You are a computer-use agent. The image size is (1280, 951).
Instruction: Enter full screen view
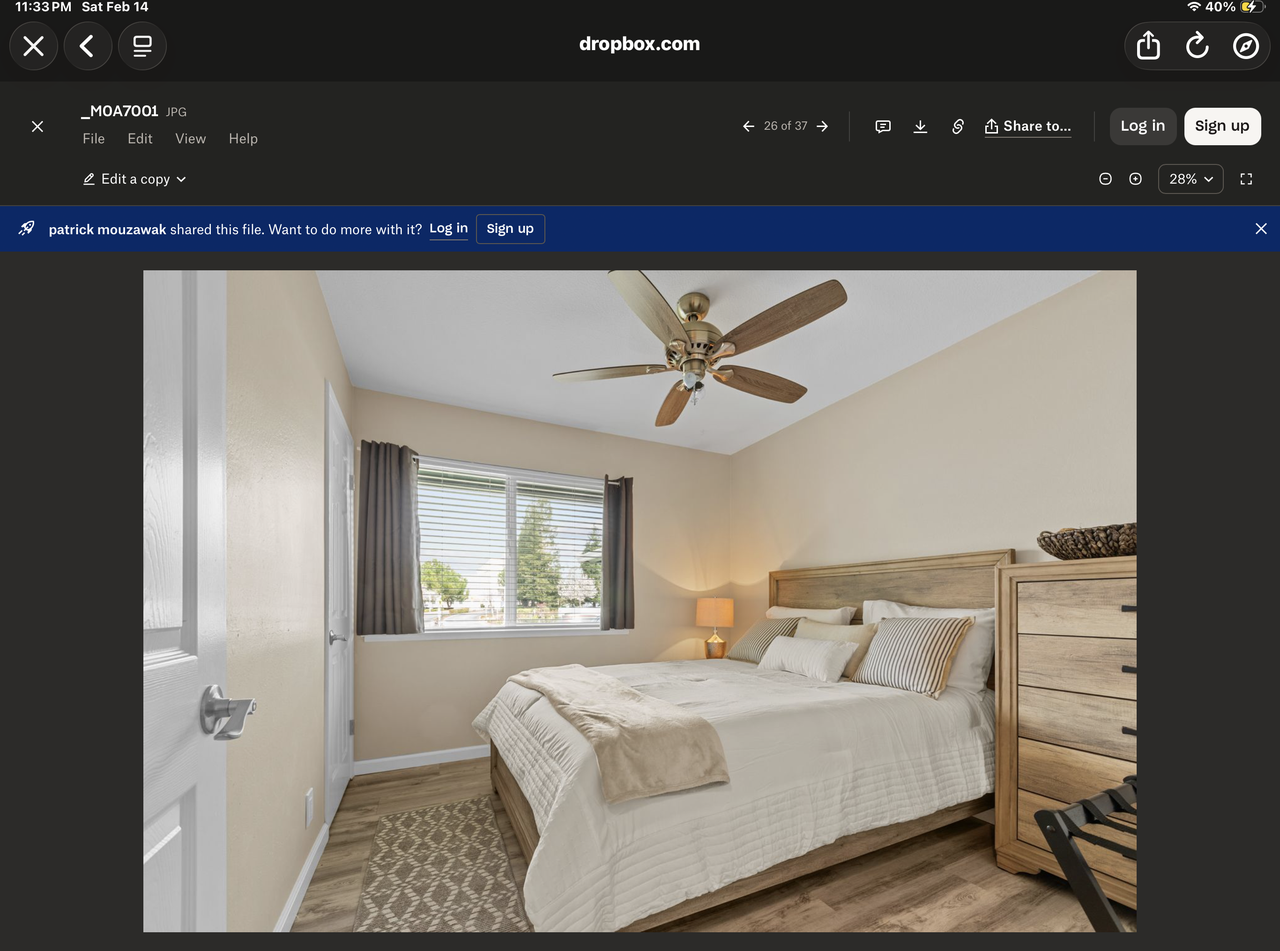(x=1246, y=179)
